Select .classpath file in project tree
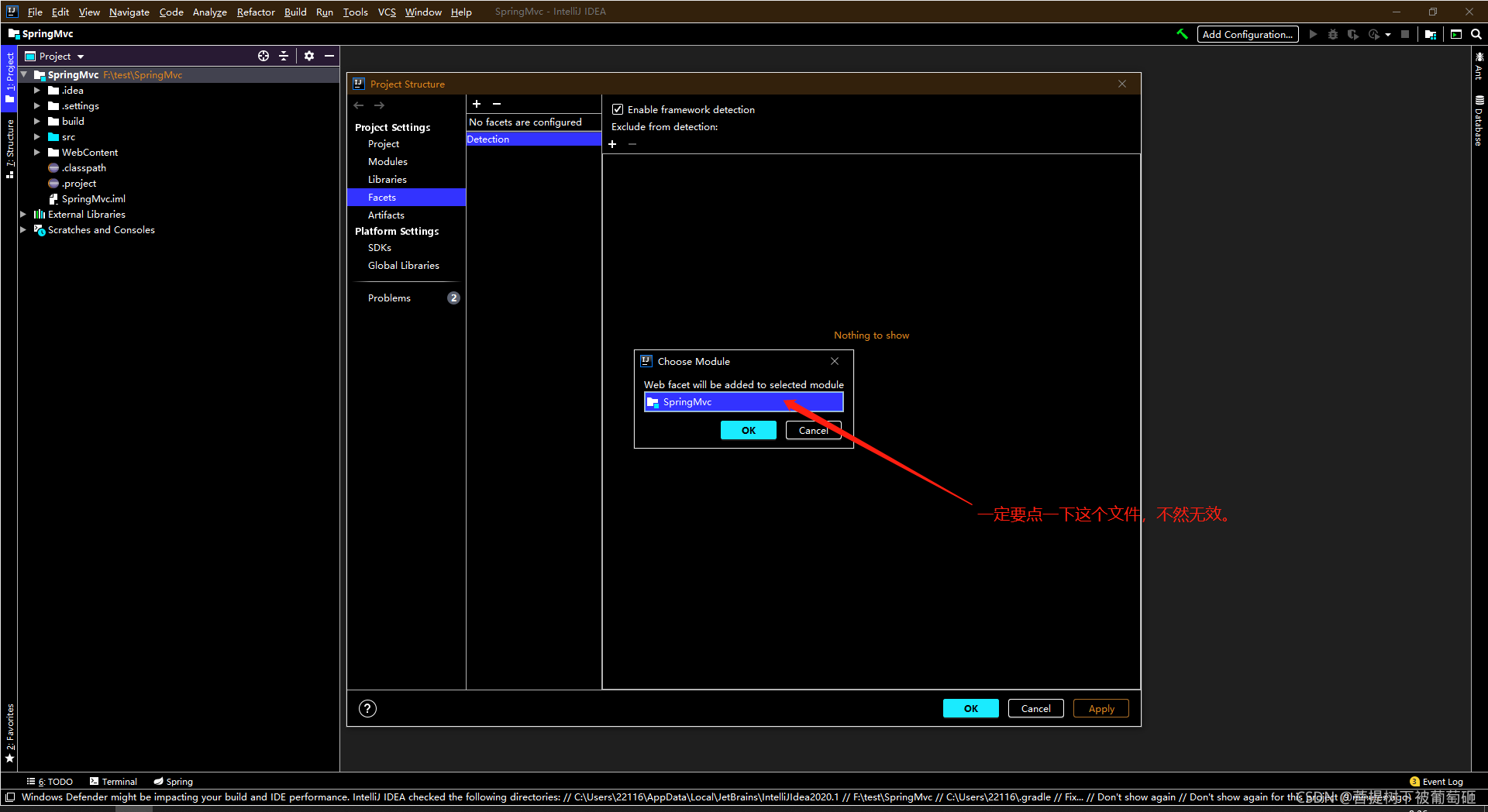The width and height of the screenshot is (1488, 812). tap(84, 168)
